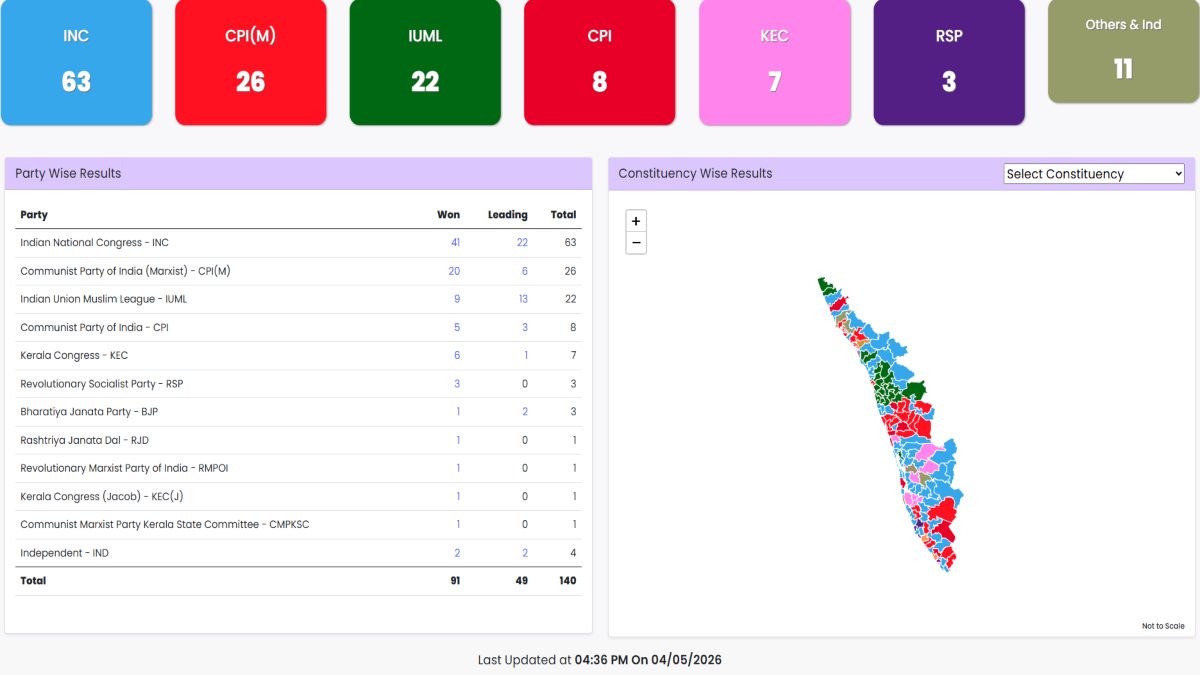
Task: Open Independent leading count 2
Action: (x=525, y=553)
